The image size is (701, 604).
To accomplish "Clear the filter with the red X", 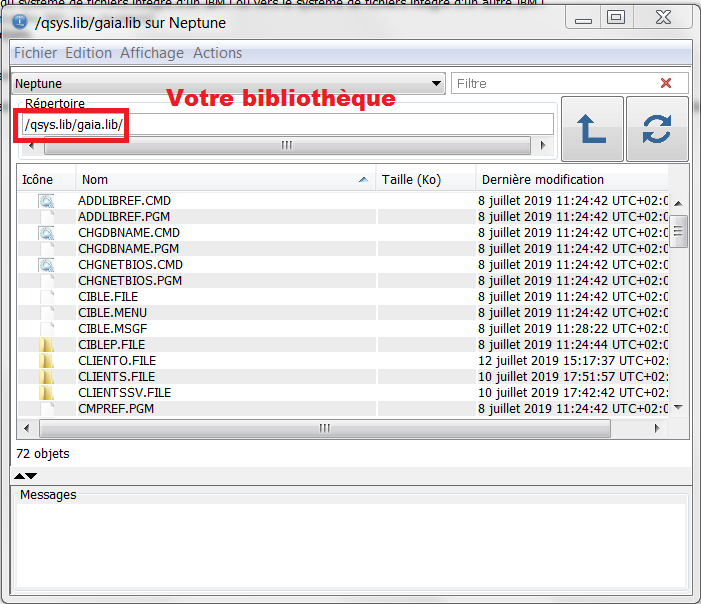I will click(x=667, y=84).
